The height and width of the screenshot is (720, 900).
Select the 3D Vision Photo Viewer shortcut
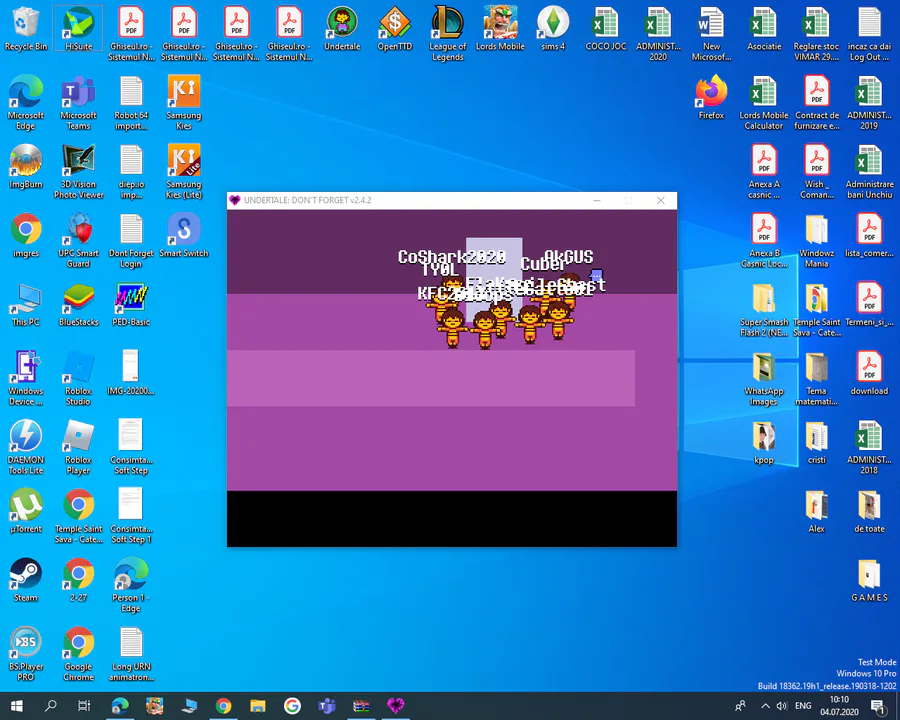[x=79, y=172]
